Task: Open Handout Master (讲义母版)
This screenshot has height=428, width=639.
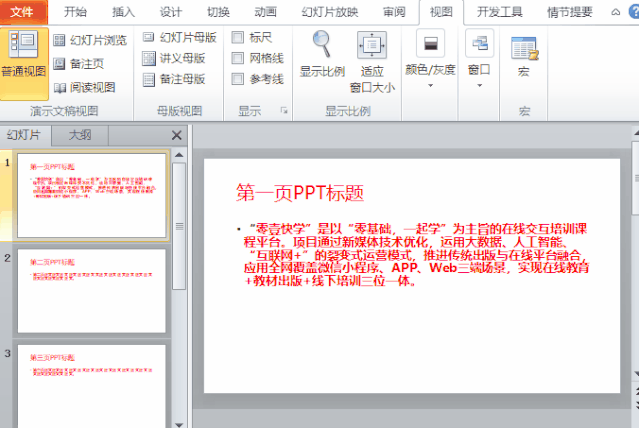Action: click(174, 58)
